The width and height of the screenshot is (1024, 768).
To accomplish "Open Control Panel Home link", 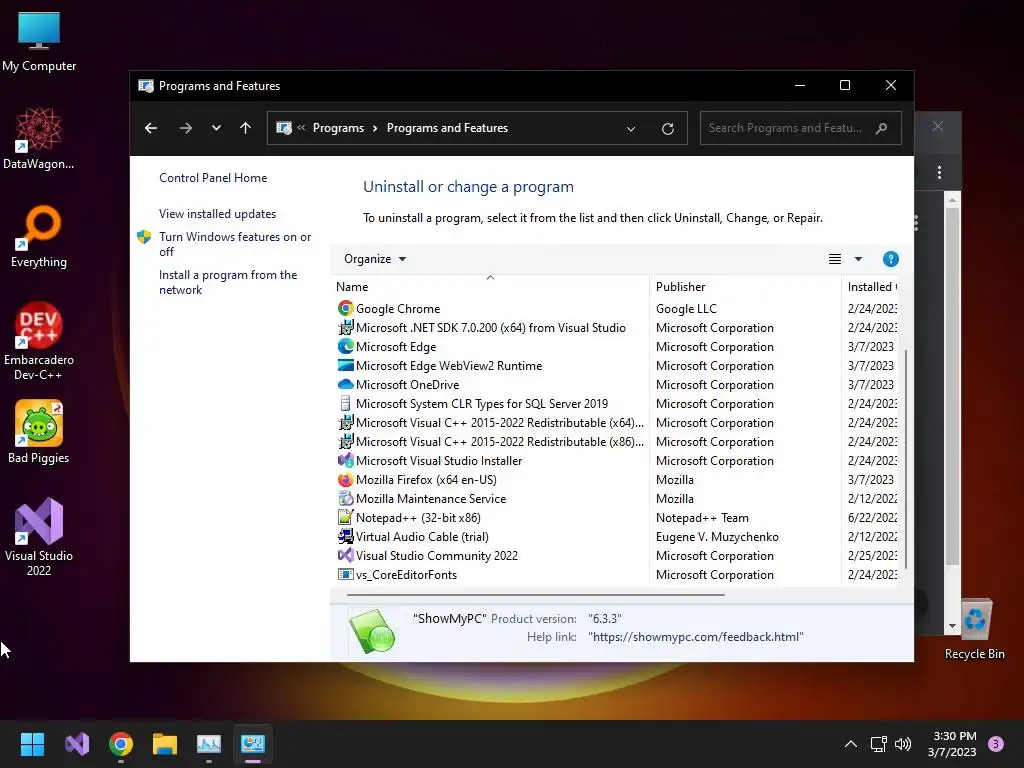I will (213, 178).
